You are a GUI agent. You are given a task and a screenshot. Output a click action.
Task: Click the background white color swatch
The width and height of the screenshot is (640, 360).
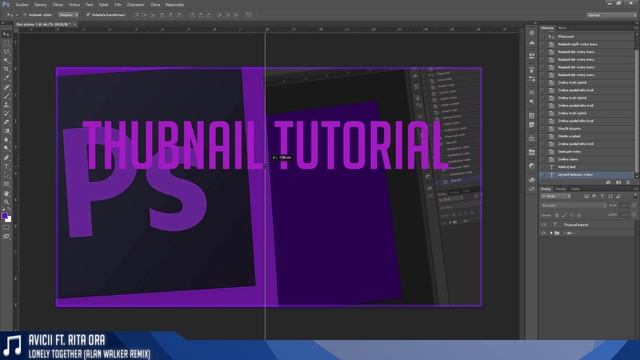pyautogui.click(x=8, y=220)
